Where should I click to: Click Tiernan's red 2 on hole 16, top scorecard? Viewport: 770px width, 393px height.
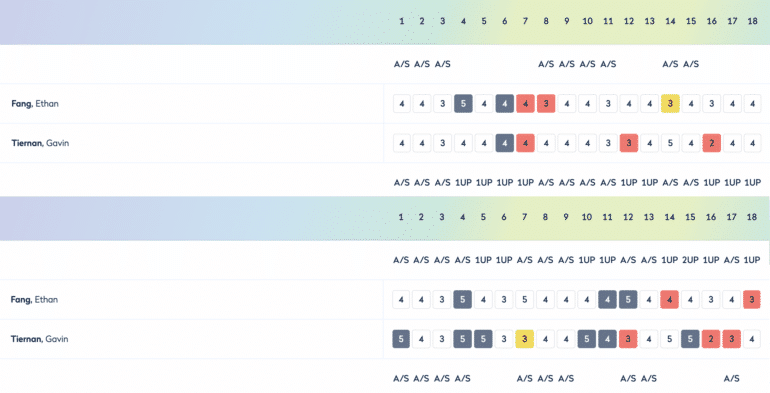712,143
